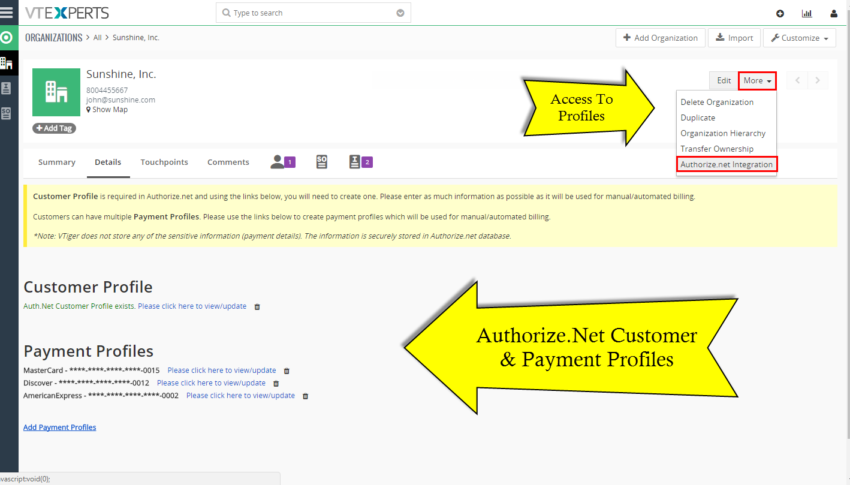The height and width of the screenshot is (485, 850).
Task: Open the More actions dropdown
Action: (757, 80)
